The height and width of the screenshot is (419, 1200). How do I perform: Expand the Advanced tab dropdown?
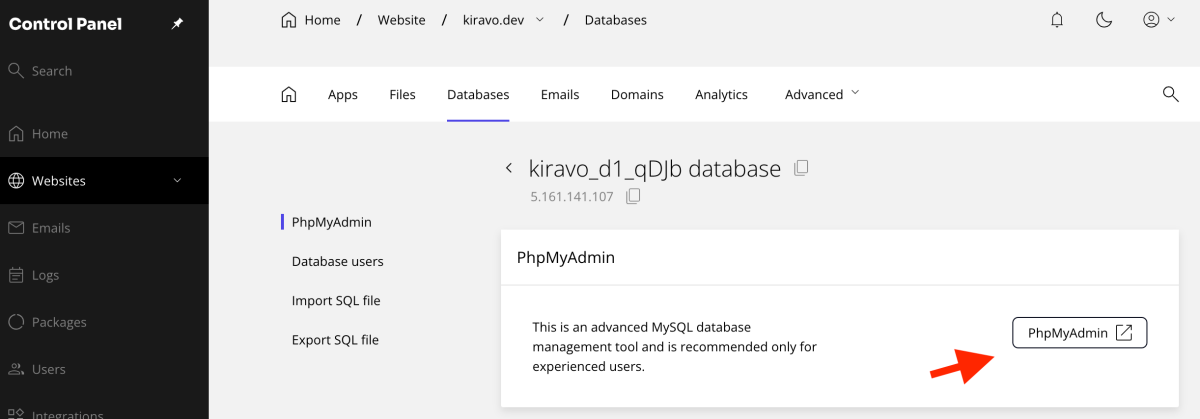pyautogui.click(x=822, y=95)
